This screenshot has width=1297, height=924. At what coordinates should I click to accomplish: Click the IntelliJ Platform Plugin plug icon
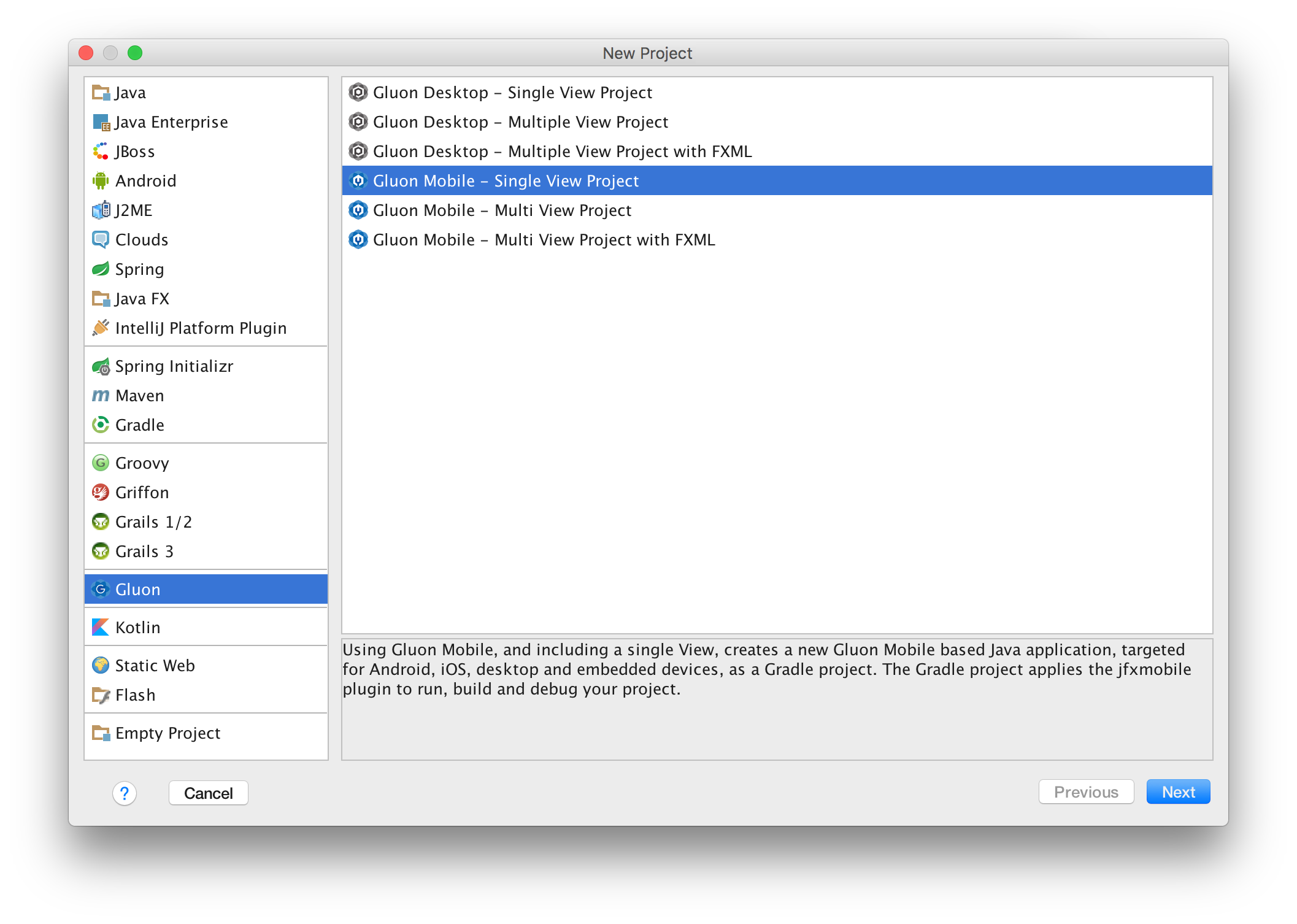101,328
